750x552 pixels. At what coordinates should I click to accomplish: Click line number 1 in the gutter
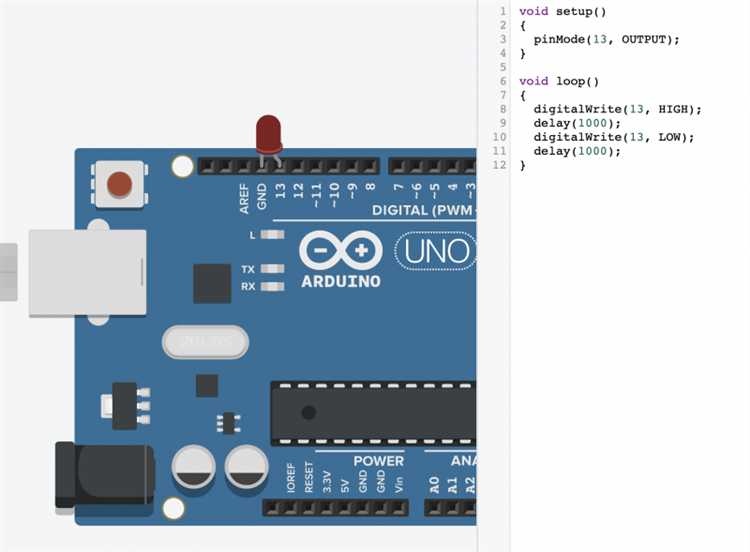pos(503,11)
